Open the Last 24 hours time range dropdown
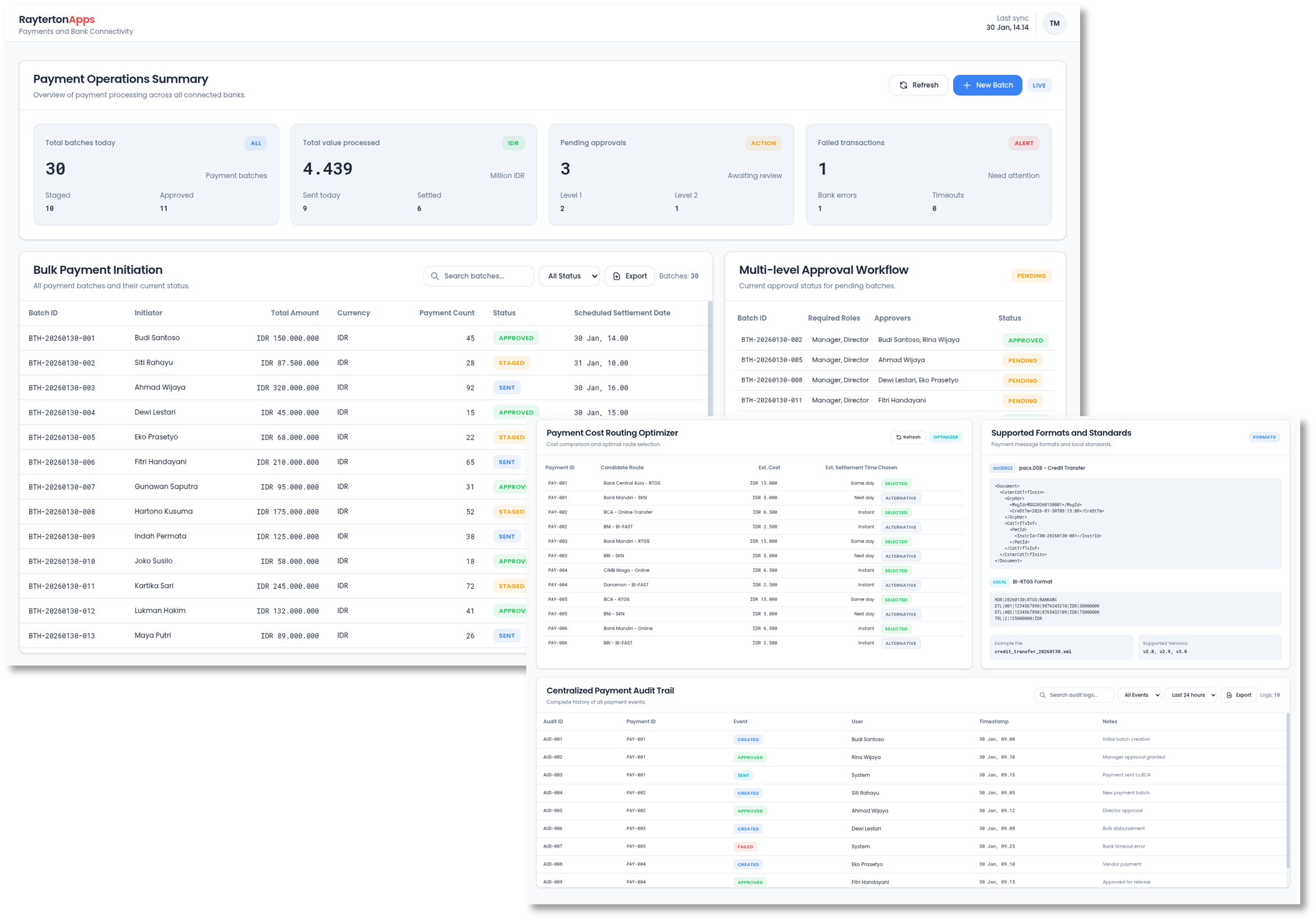 click(1191, 695)
